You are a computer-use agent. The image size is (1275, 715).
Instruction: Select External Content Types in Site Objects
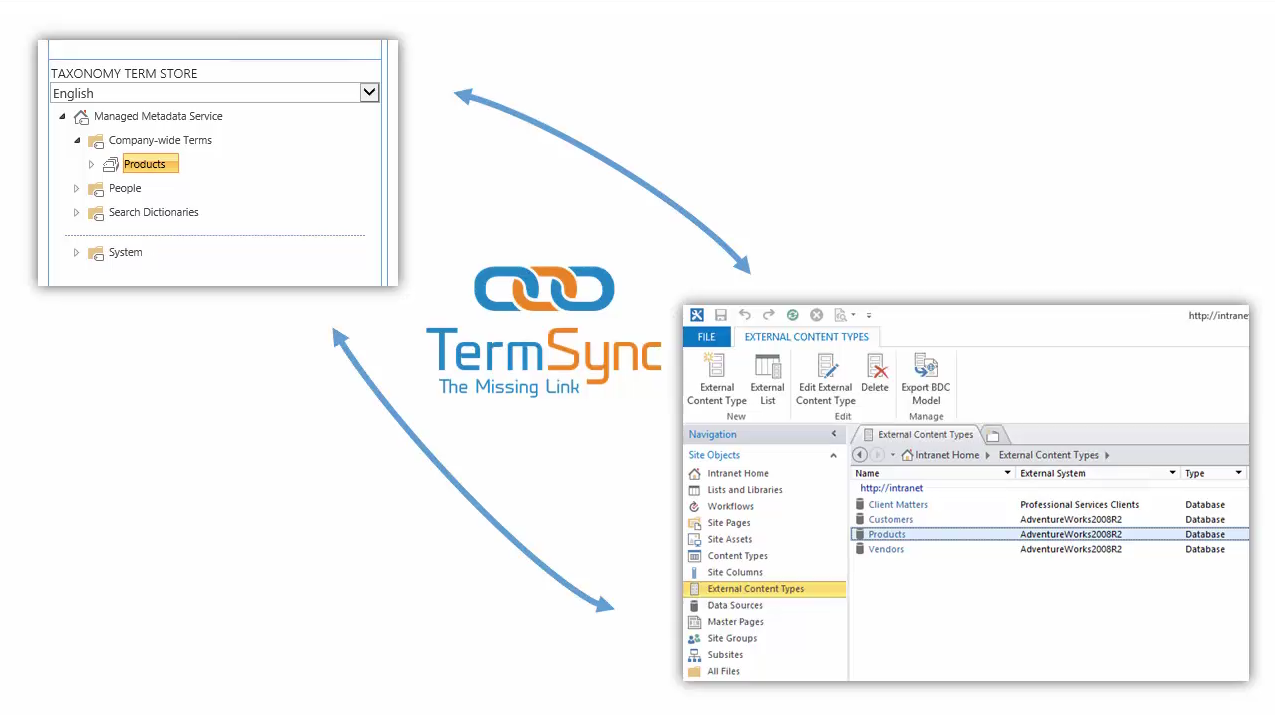[x=765, y=589]
